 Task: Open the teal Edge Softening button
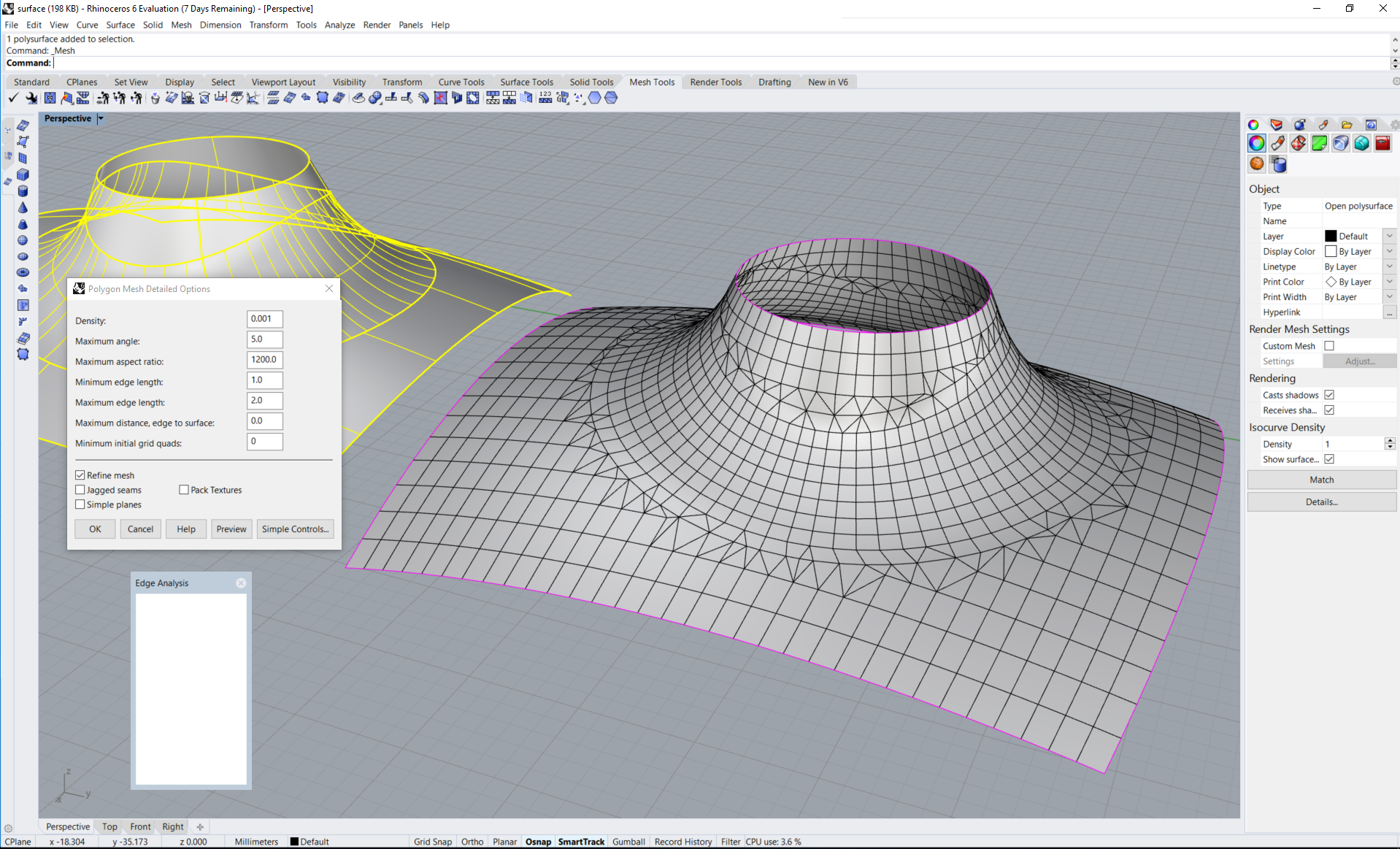tap(1362, 143)
